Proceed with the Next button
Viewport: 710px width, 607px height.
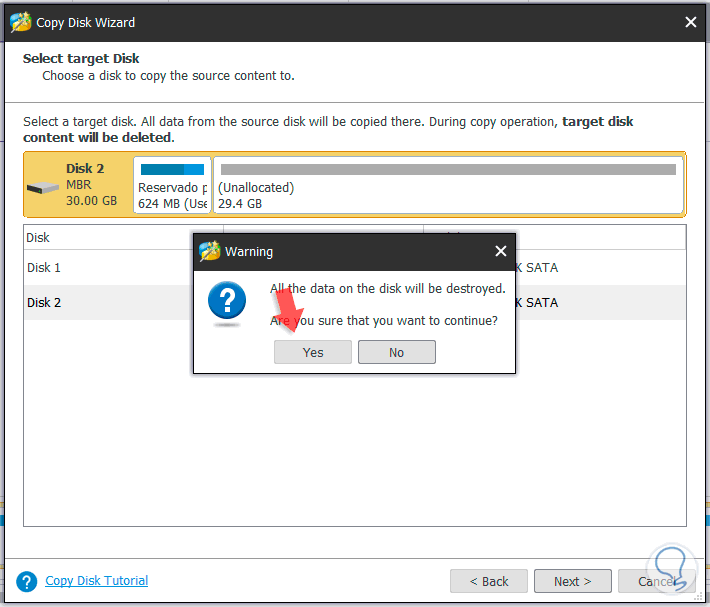572,581
